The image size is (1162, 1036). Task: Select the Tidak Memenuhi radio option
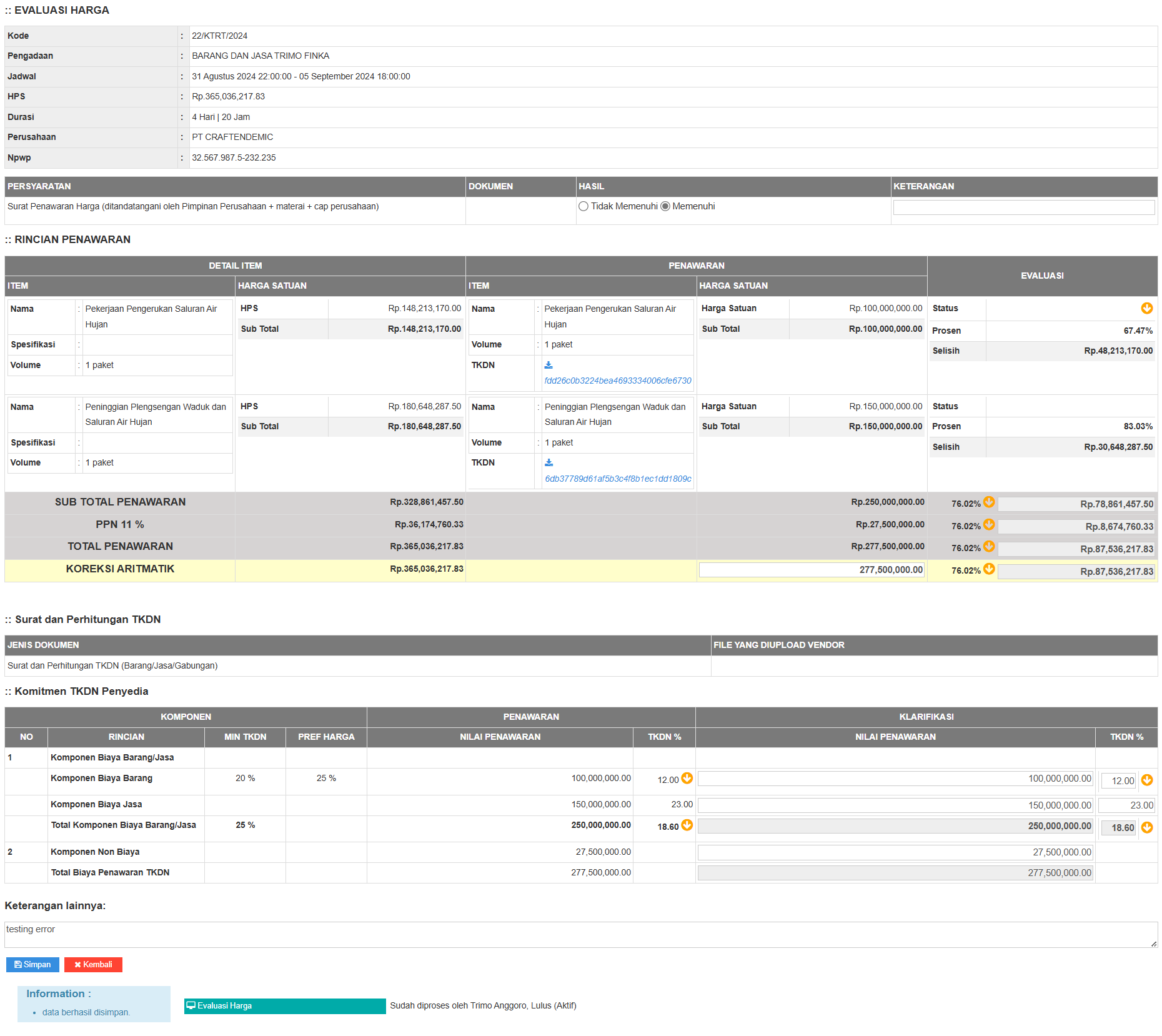(583, 206)
